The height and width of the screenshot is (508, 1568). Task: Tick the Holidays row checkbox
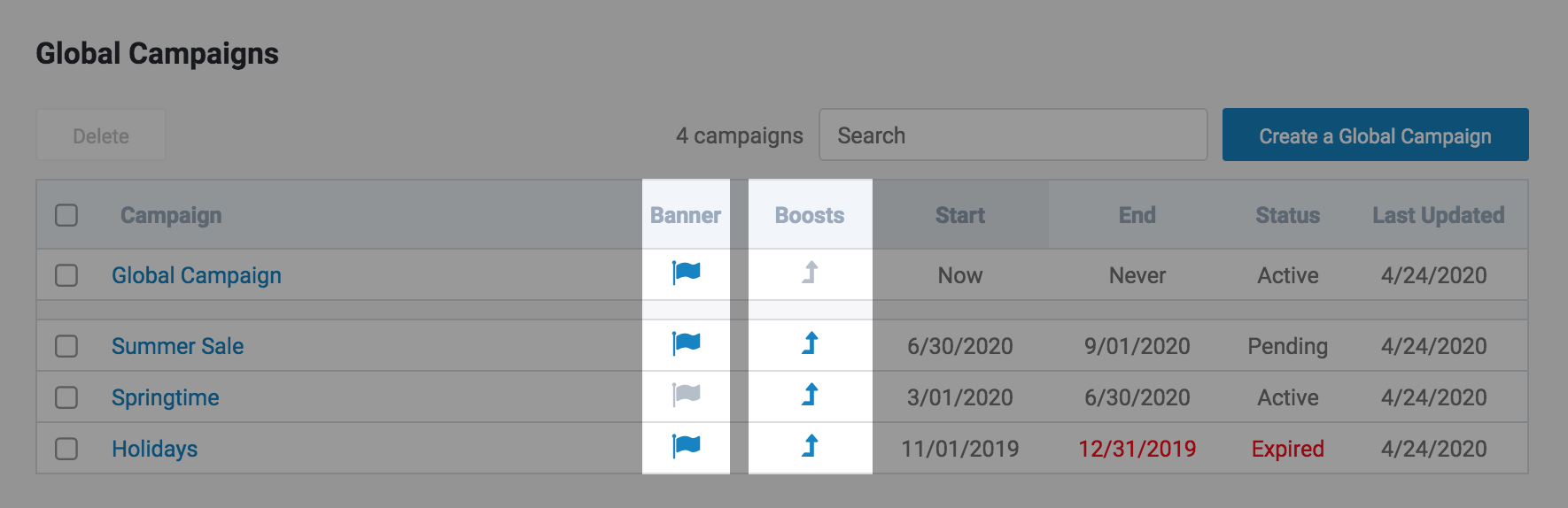[x=66, y=449]
